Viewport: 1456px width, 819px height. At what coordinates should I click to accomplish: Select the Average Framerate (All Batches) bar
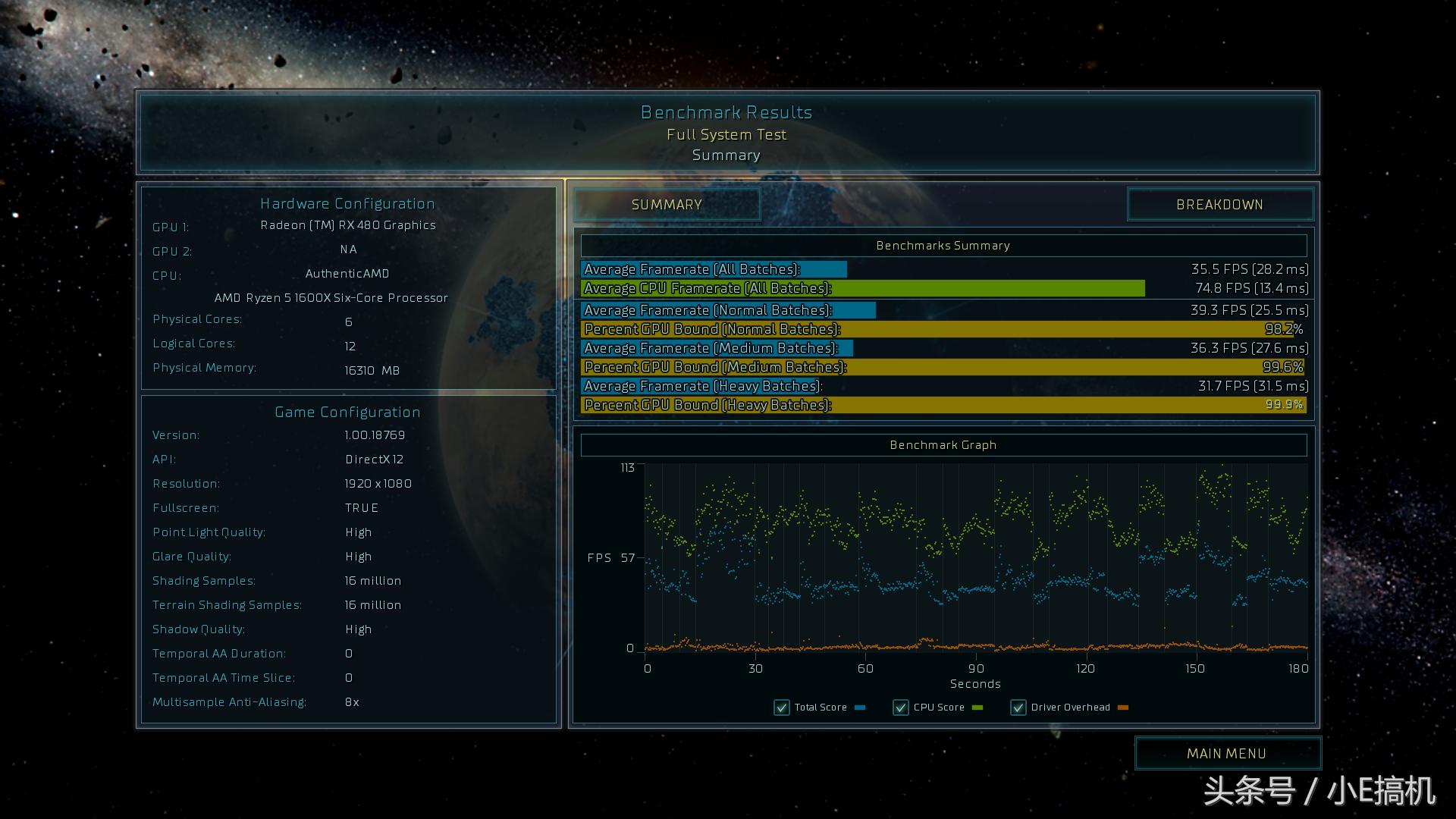pos(713,269)
